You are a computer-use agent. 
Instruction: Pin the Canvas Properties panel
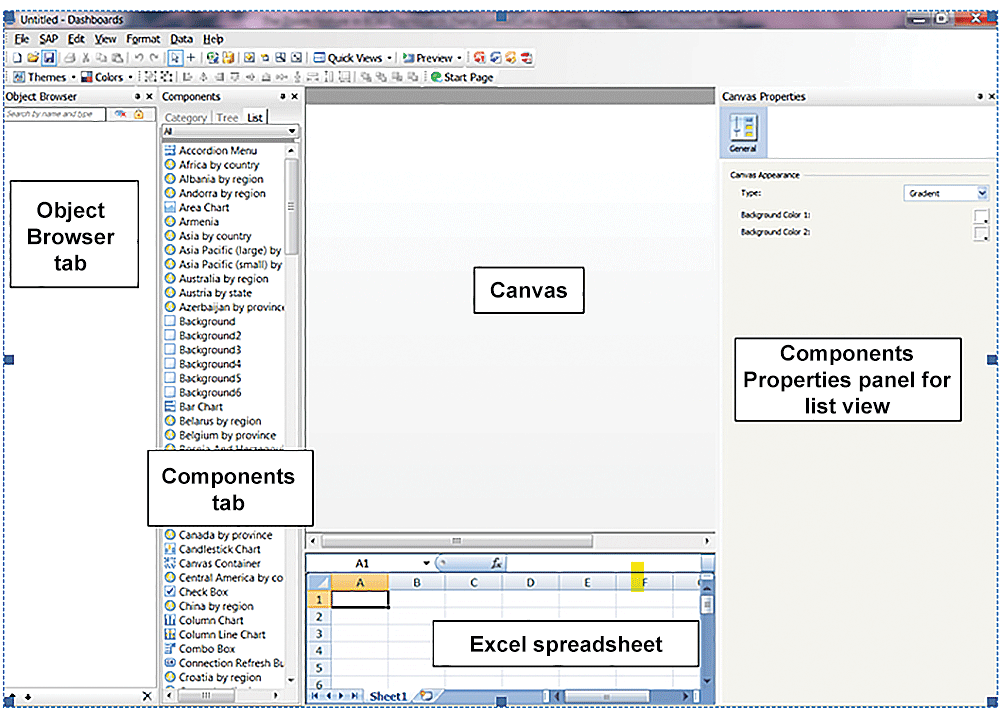point(979,97)
